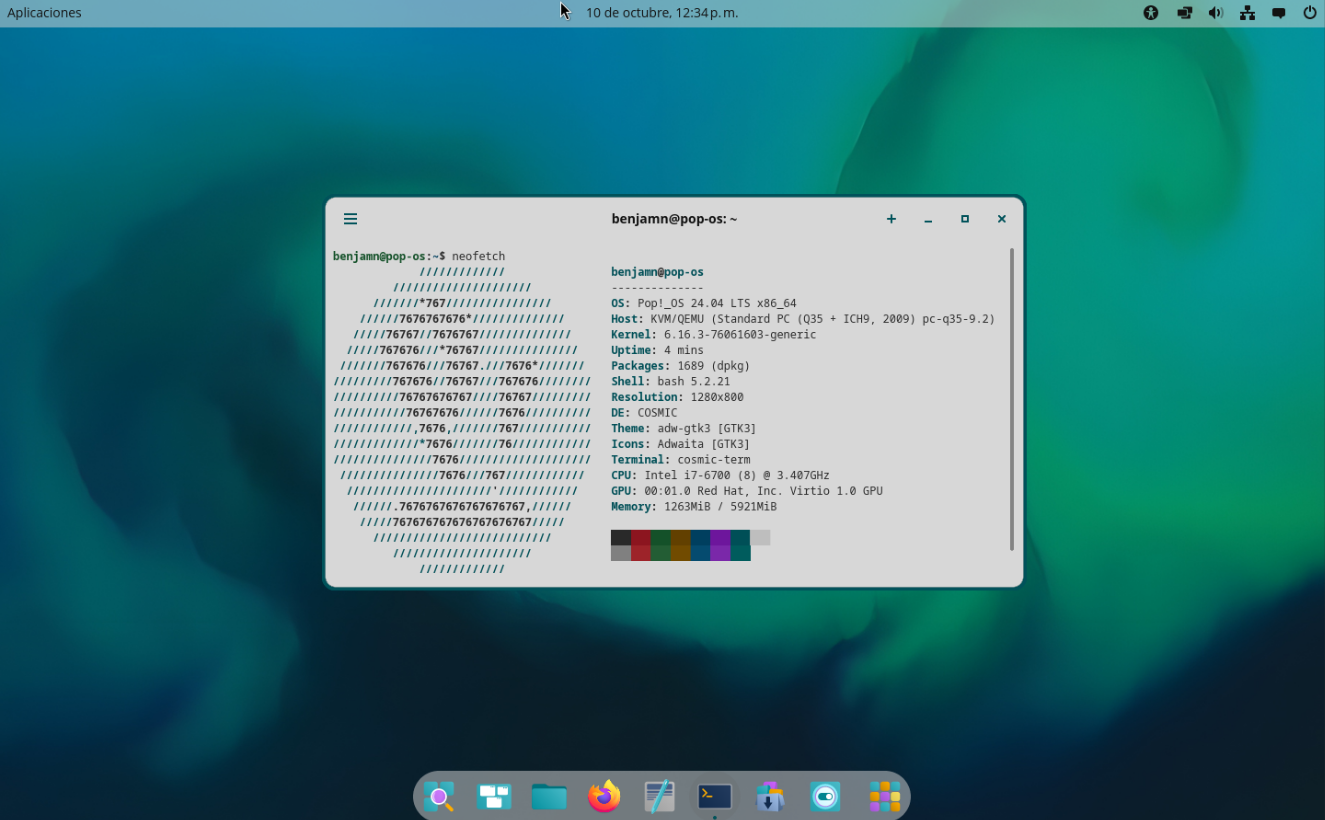Open a new terminal tab with plus button
This screenshot has width=1325, height=820.
891,219
